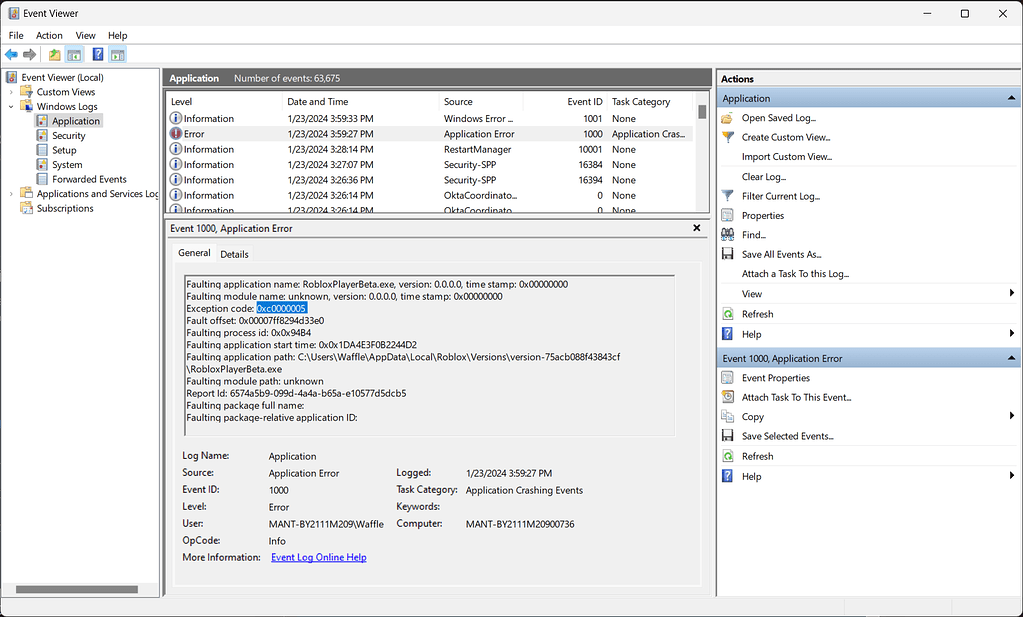Open Saved Log using its folder icon
The width and height of the screenshot is (1023, 617).
pos(727,117)
